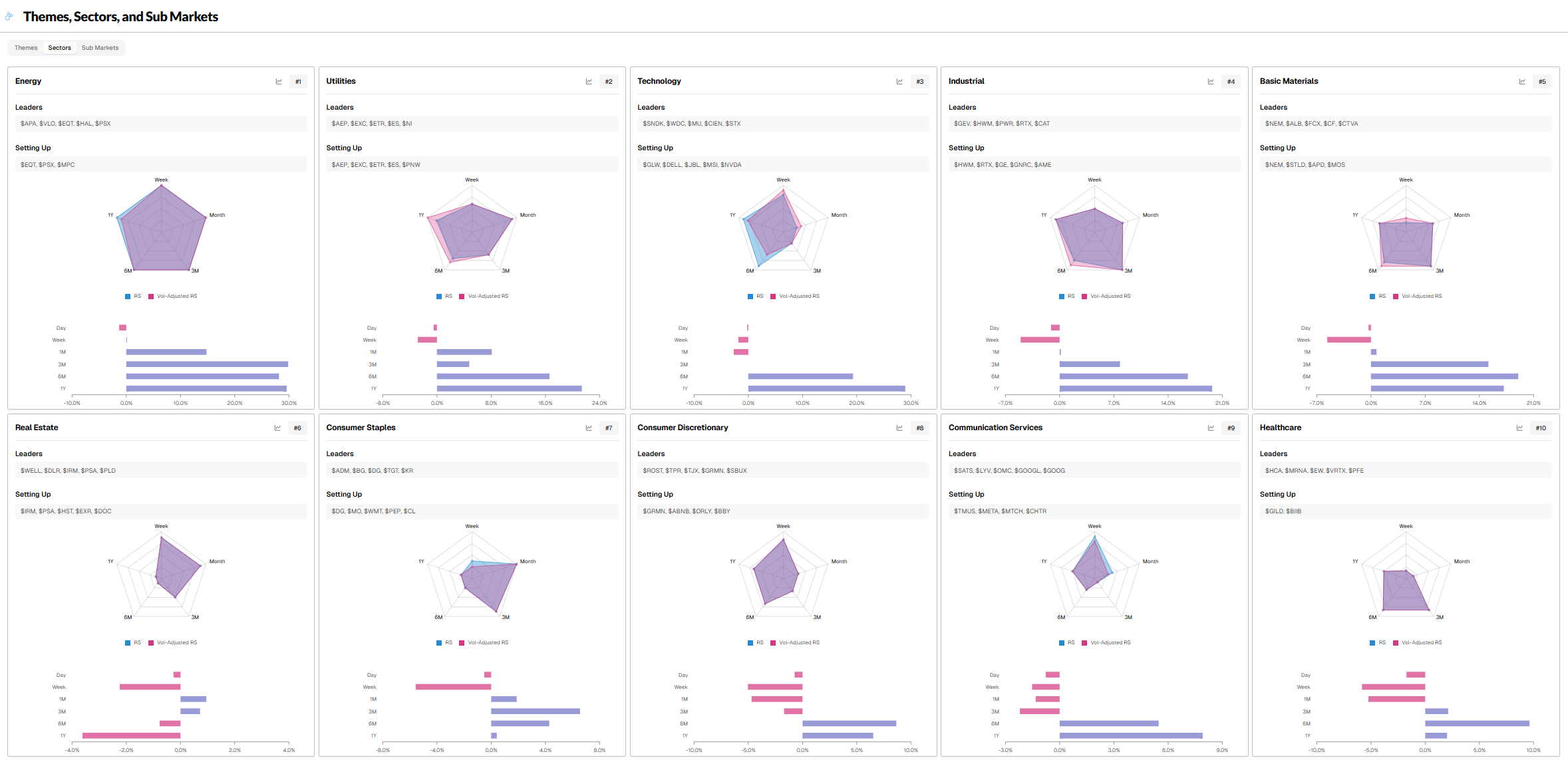
Task: Select the Sectors tab
Action: point(59,48)
